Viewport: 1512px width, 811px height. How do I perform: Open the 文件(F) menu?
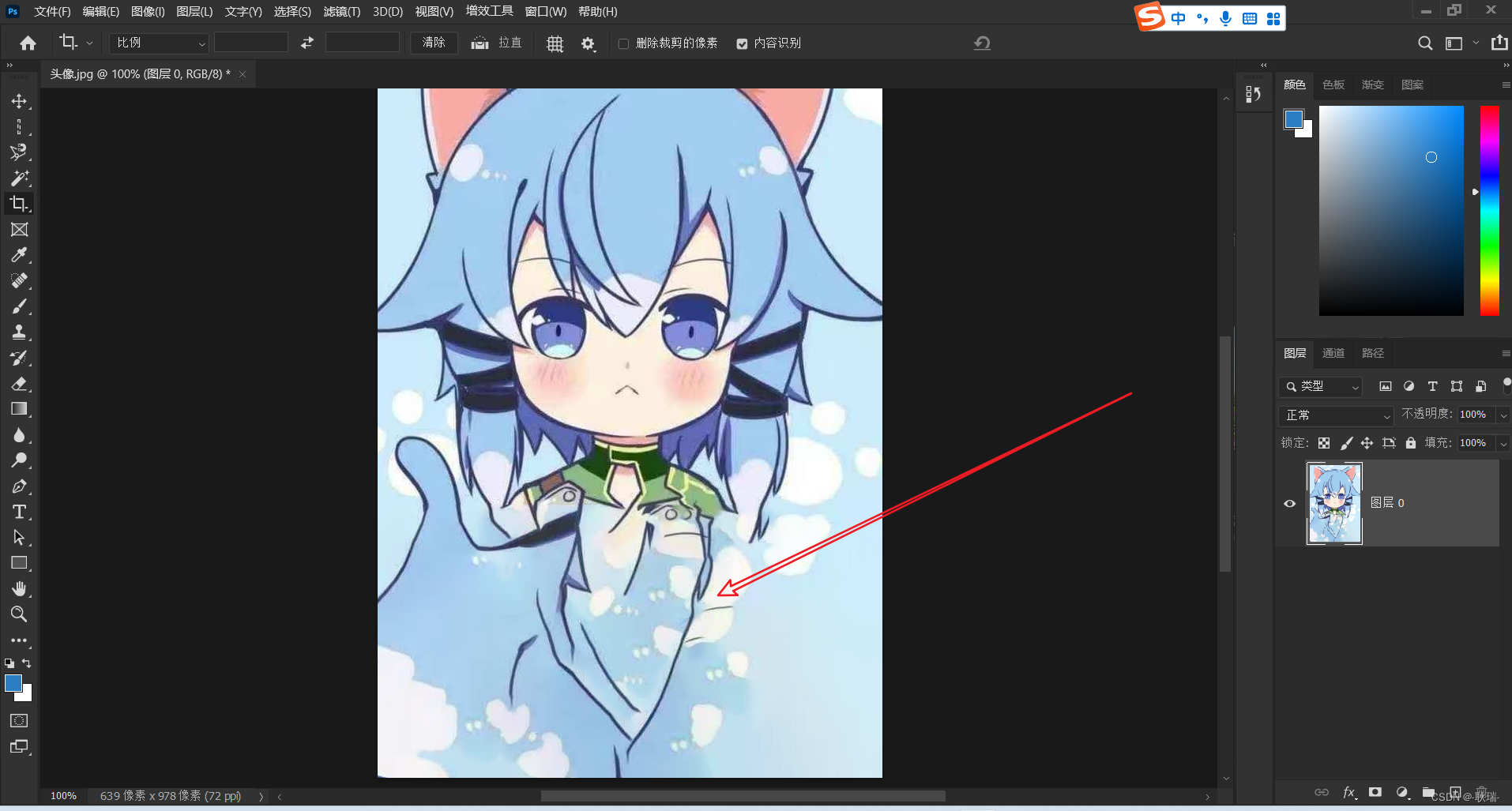(x=52, y=12)
